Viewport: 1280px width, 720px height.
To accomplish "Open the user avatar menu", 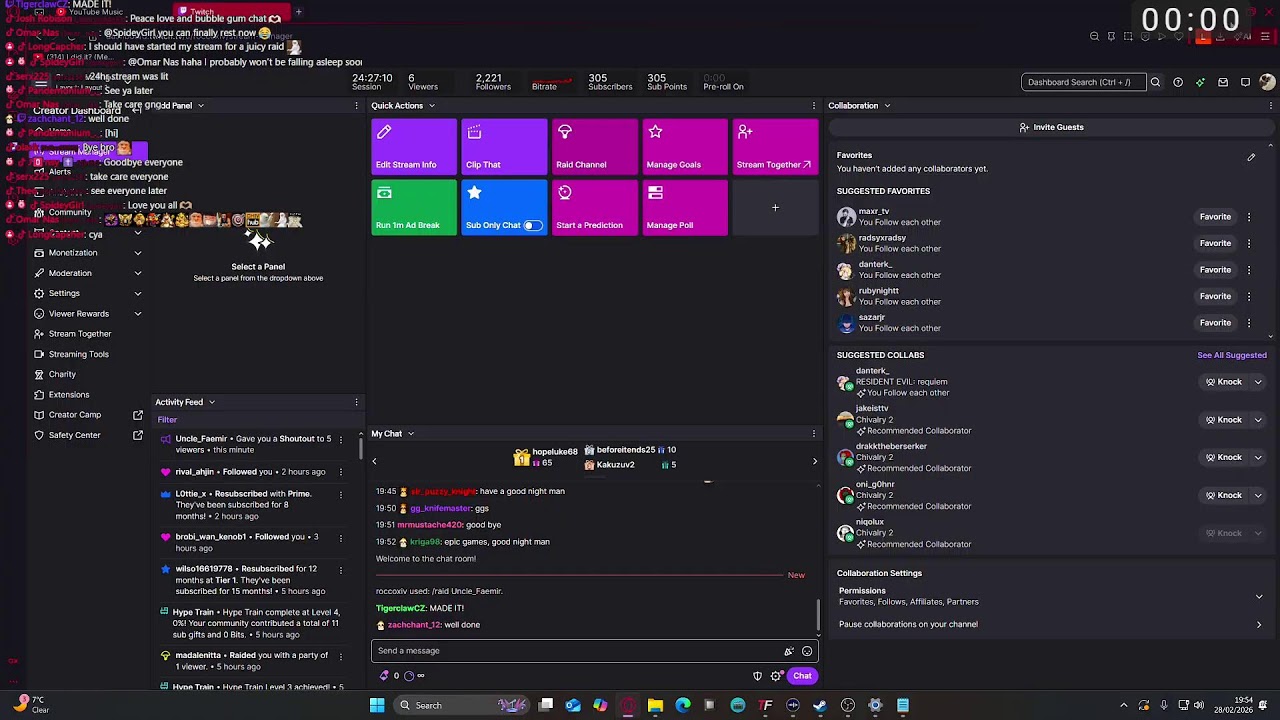I will coord(1267,82).
